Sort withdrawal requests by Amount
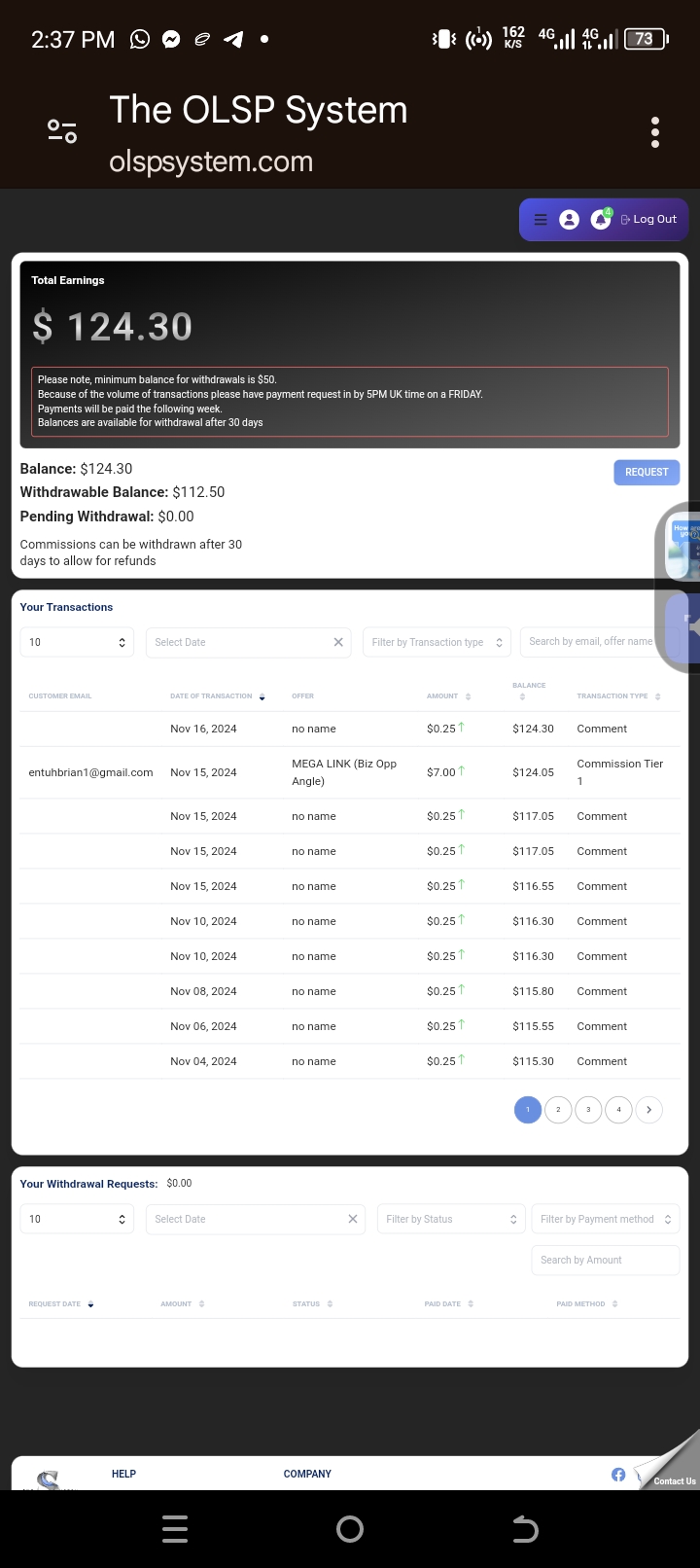 [183, 1304]
